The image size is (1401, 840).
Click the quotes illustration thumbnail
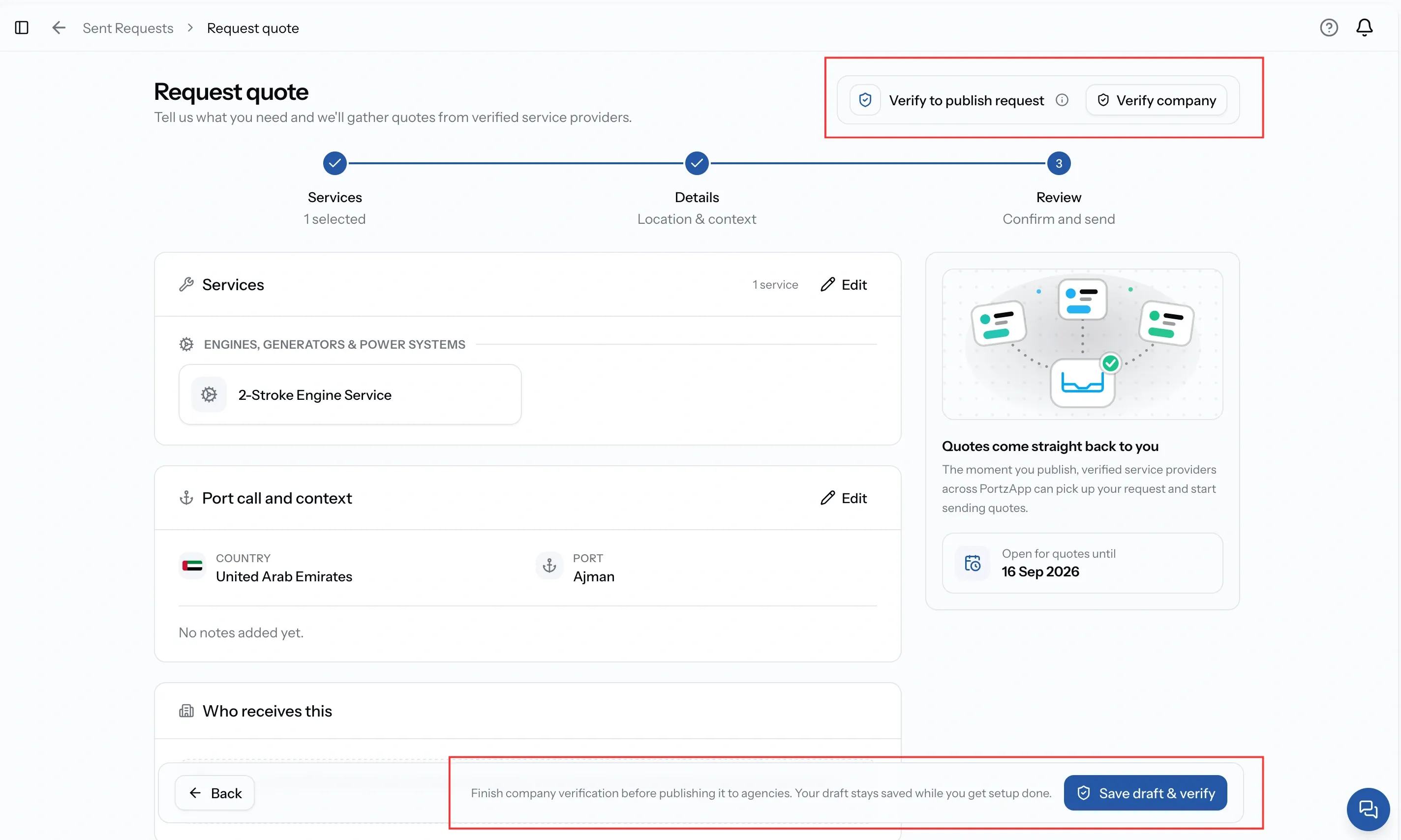click(1082, 344)
